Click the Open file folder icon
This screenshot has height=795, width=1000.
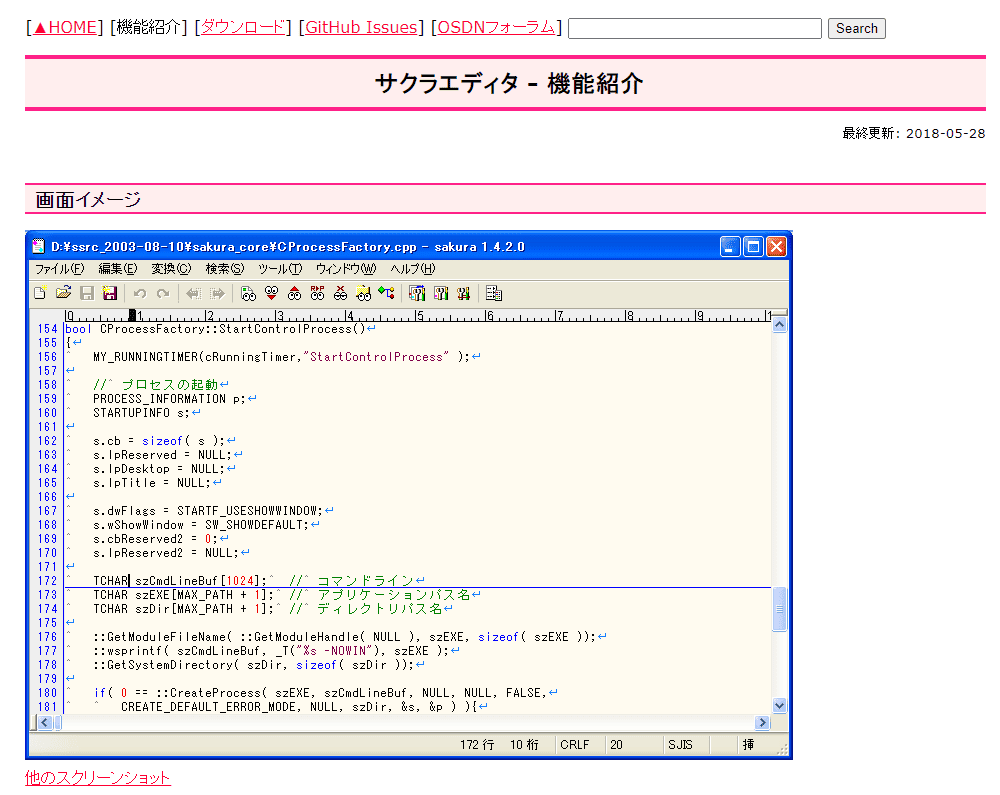click(x=63, y=293)
